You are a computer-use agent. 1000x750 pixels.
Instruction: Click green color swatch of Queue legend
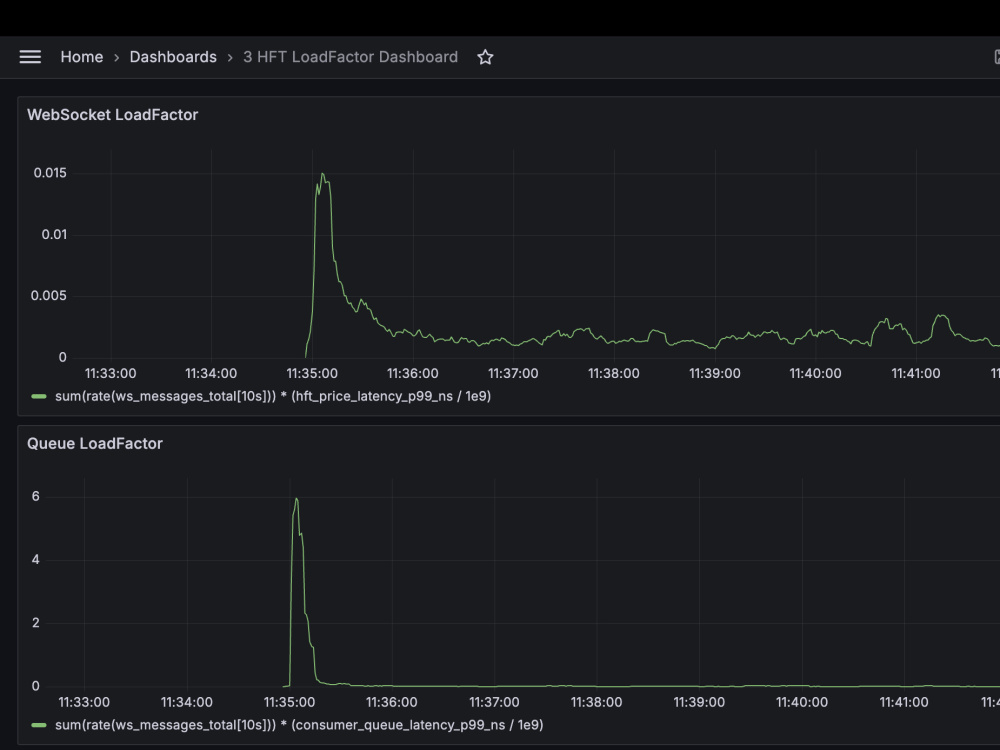point(39,725)
